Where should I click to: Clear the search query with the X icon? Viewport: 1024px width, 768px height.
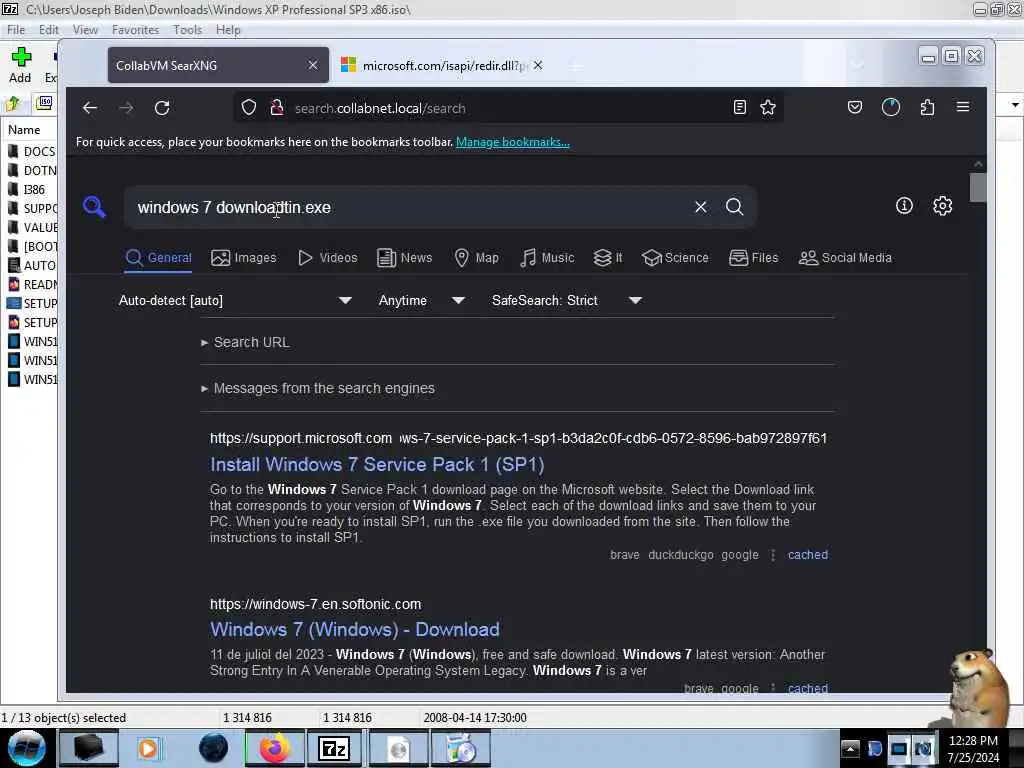(x=701, y=207)
